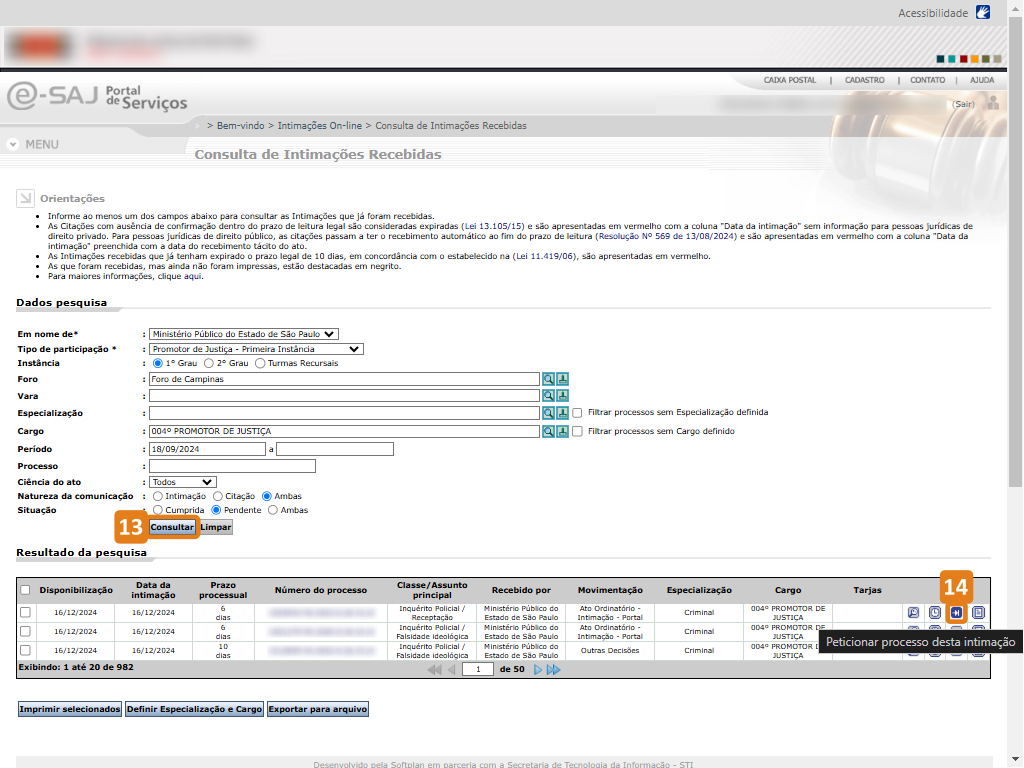This screenshot has width=1024, height=768.
Task: Click Exportar para arquivo button
Action: pos(317,709)
